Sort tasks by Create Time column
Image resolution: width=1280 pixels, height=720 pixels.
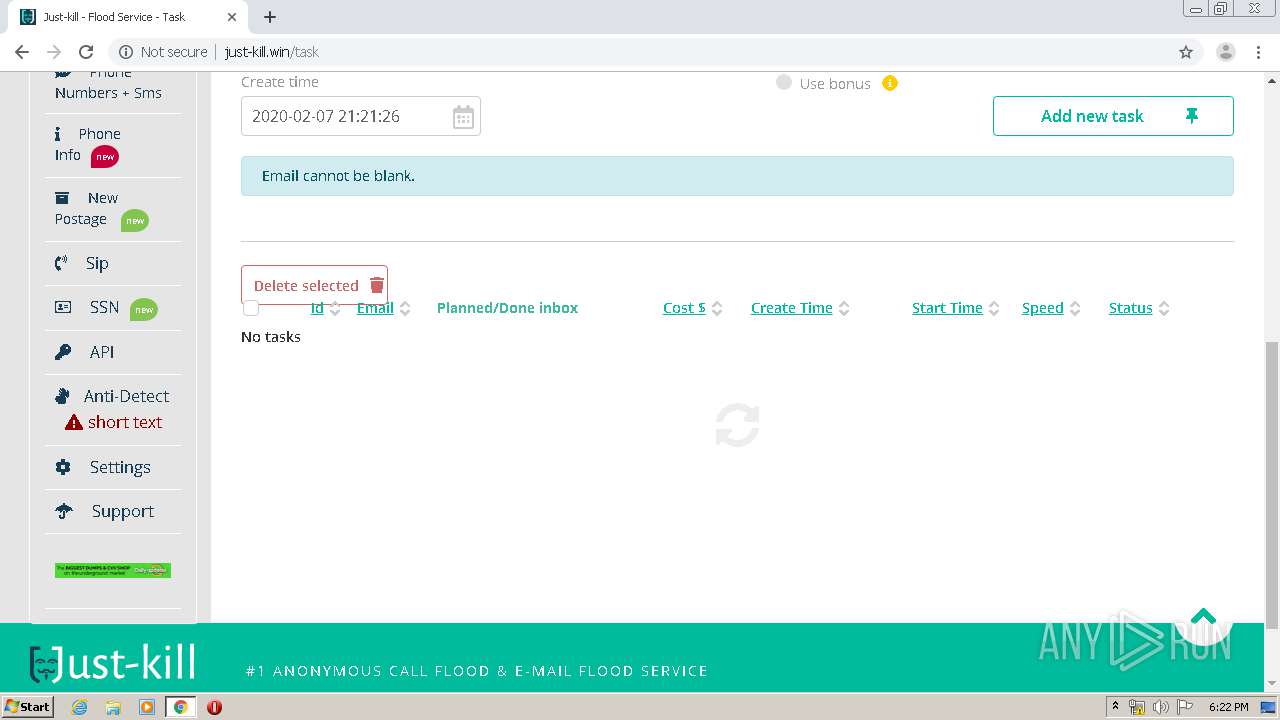pos(792,308)
